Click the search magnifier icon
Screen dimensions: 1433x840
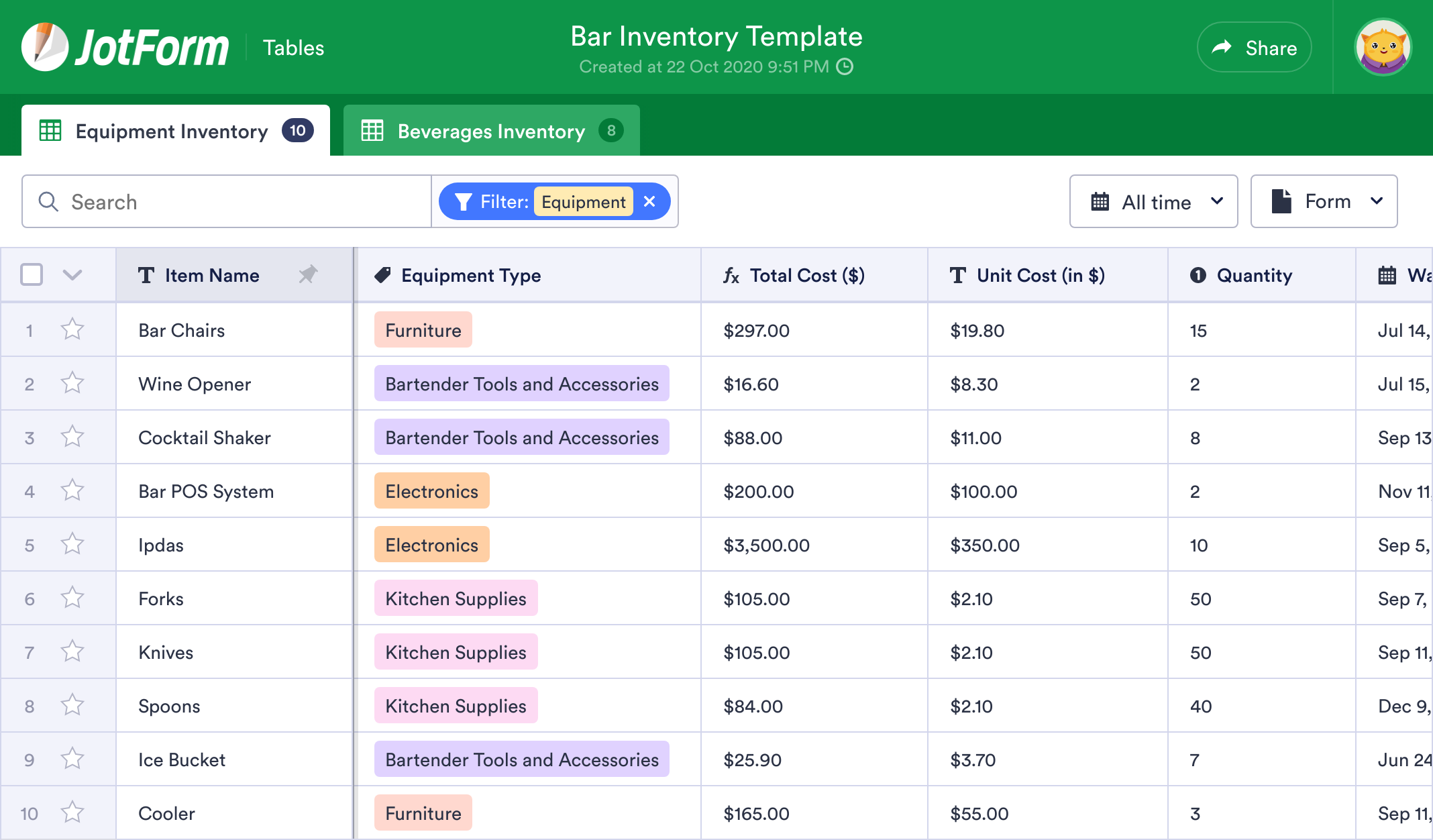(x=48, y=201)
